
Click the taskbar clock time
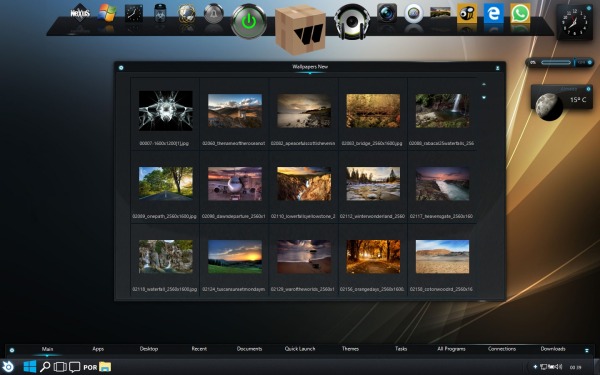(x=575, y=367)
